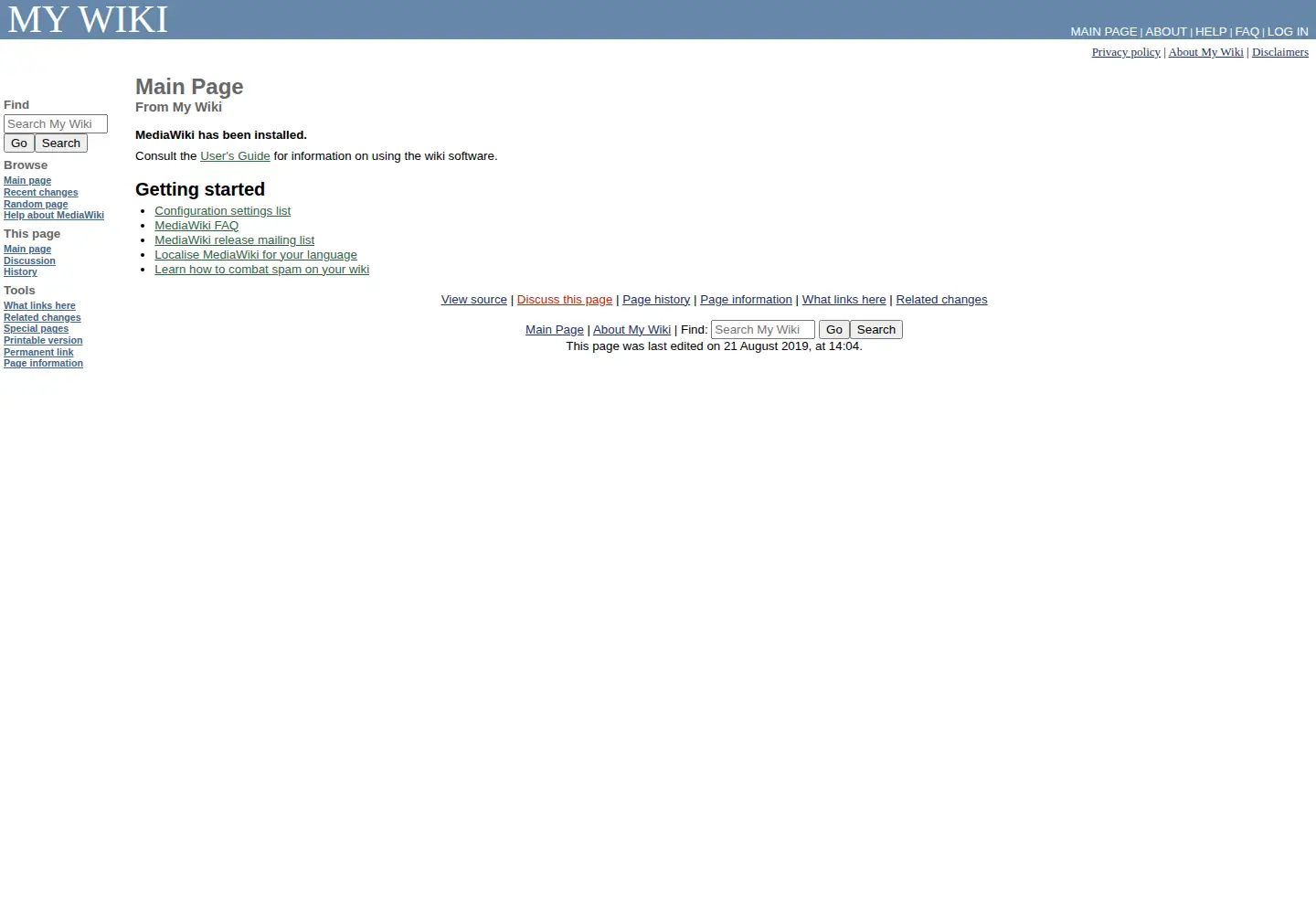This screenshot has width=1316, height=914.
Task: Open About My Wiki beside Privacy policy
Action: click(1206, 52)
